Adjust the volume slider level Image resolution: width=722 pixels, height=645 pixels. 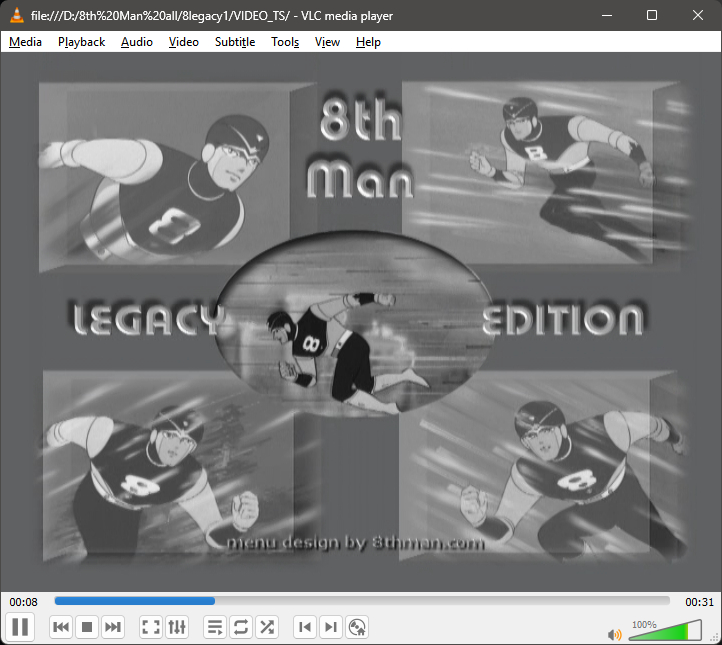(x=665, y=631)
